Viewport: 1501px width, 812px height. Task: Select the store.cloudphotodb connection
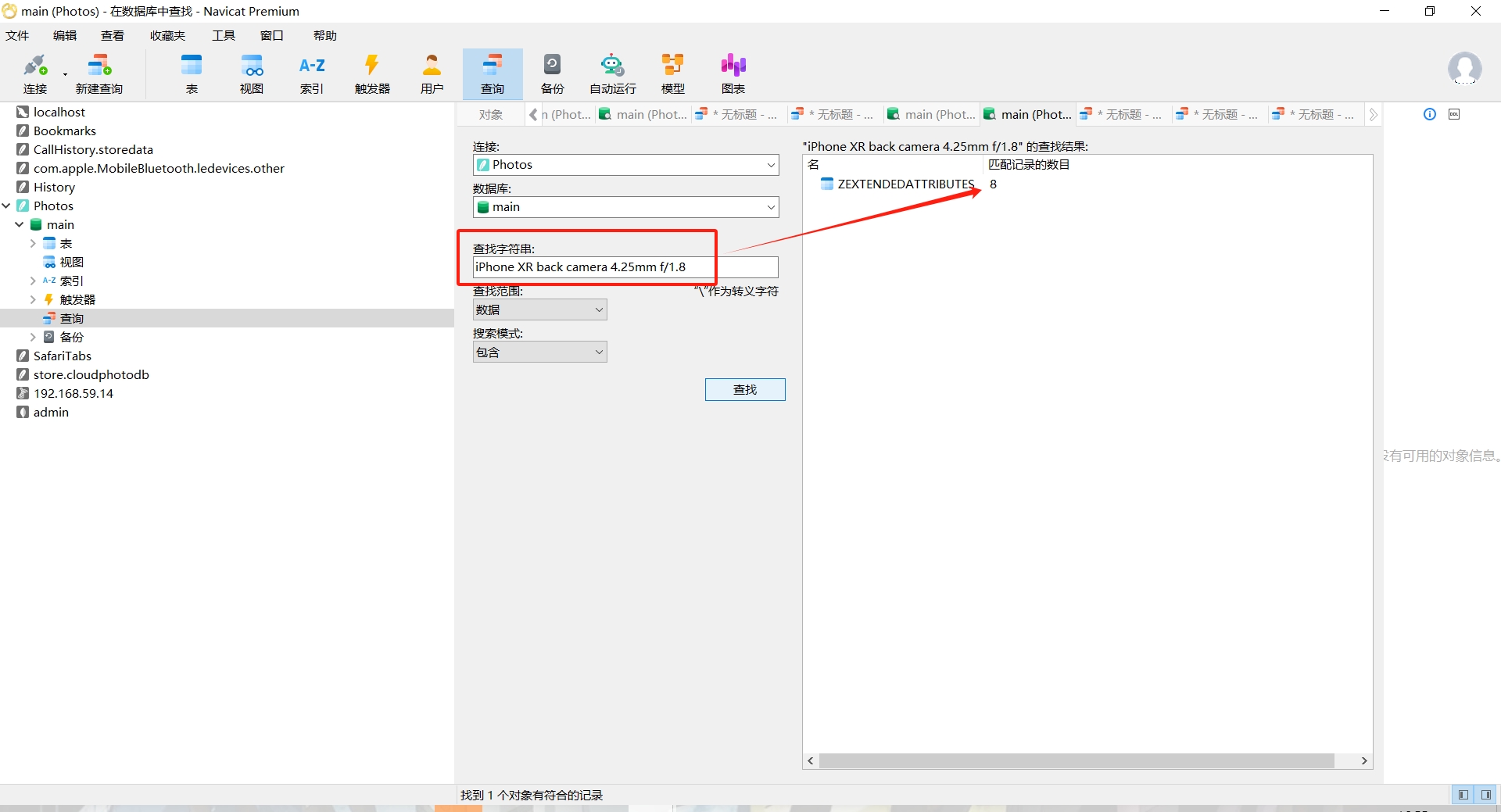91,374
